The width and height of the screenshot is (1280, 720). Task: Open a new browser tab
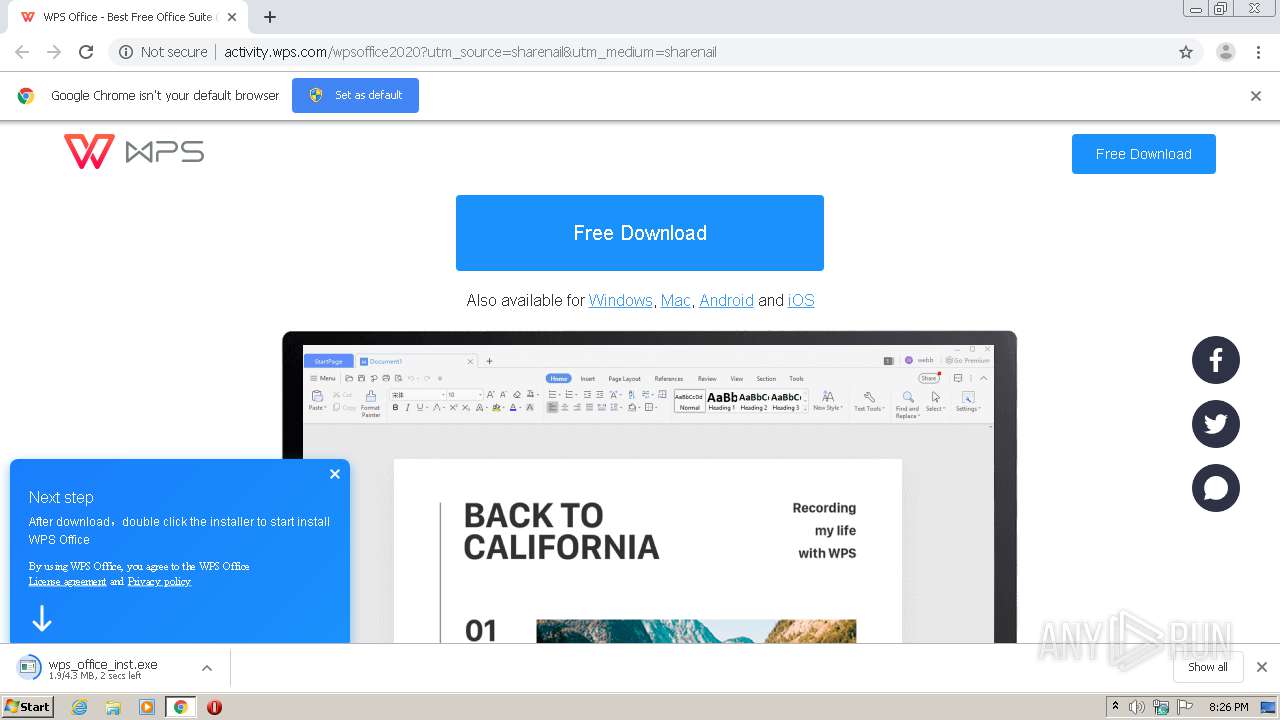(x=270, y=17)
